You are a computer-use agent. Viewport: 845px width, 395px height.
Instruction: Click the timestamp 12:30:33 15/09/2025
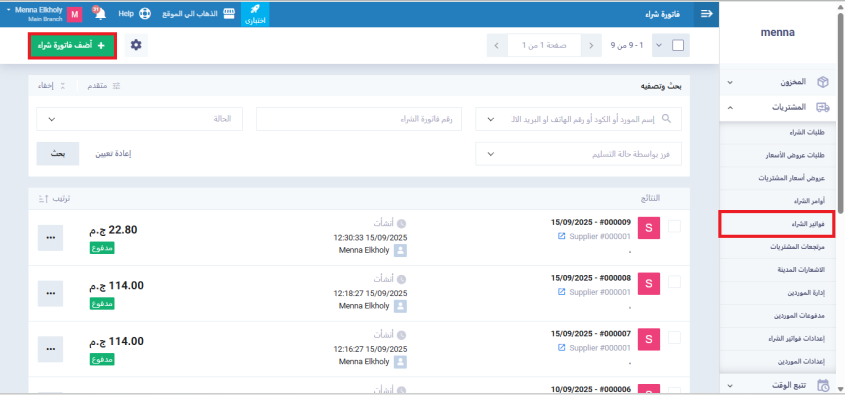coord(370,237)
